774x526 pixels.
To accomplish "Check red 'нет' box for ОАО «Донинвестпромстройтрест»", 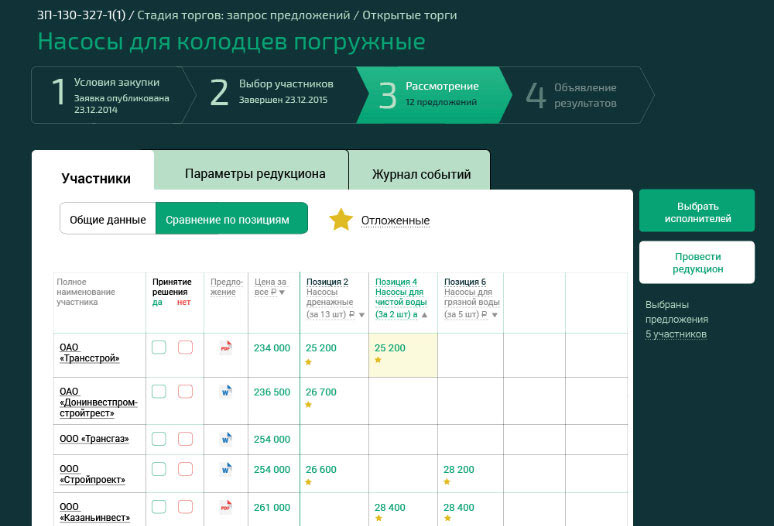I will [185, 392].
